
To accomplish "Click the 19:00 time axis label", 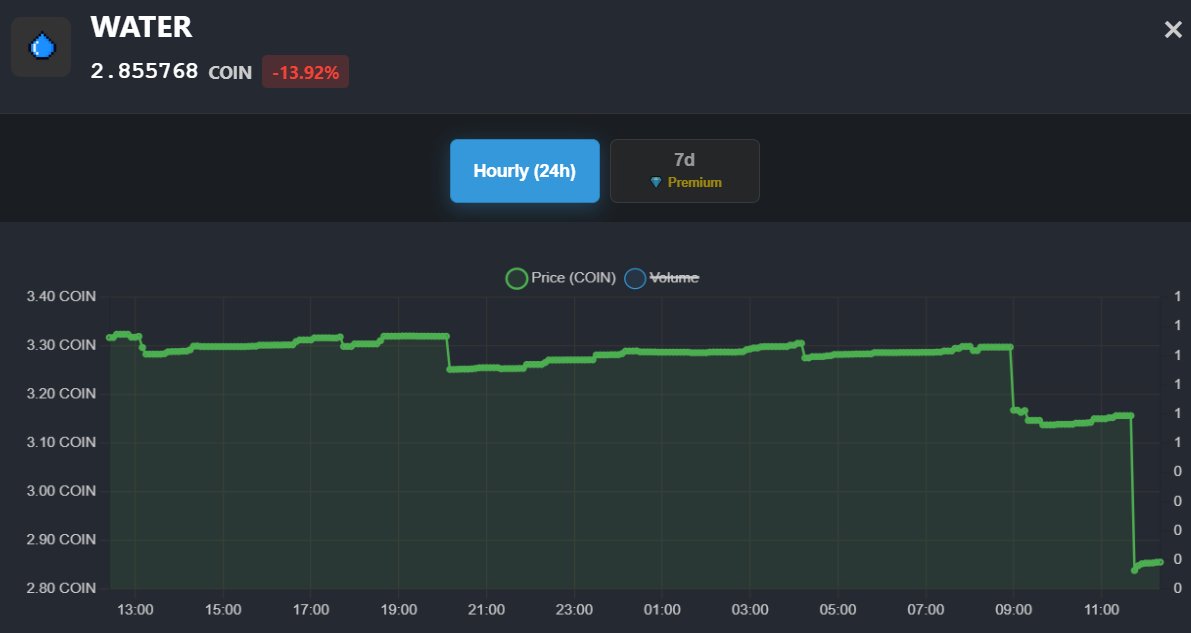I will pos(399,609).
